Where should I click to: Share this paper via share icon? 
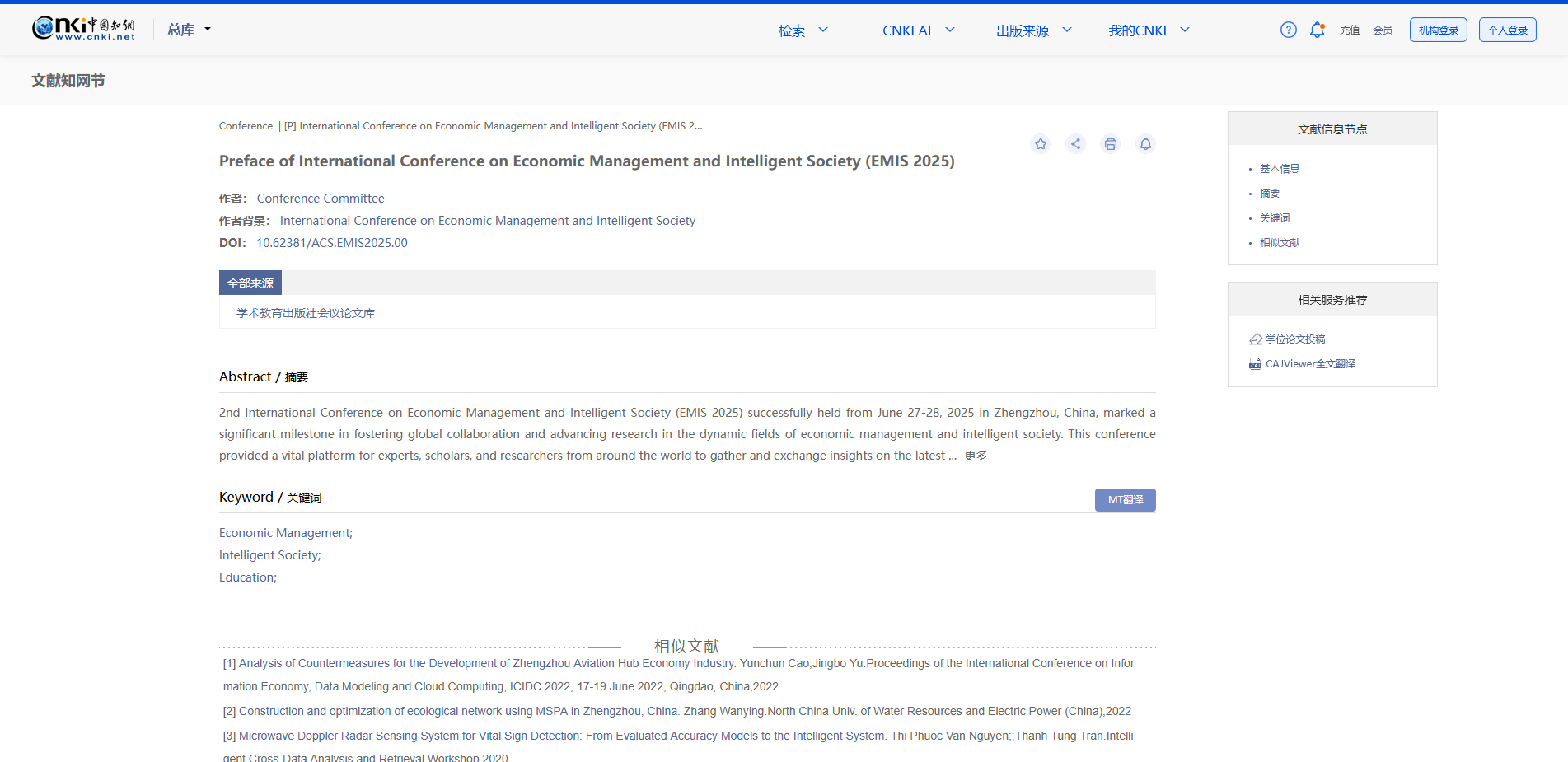click(1075, 144)
